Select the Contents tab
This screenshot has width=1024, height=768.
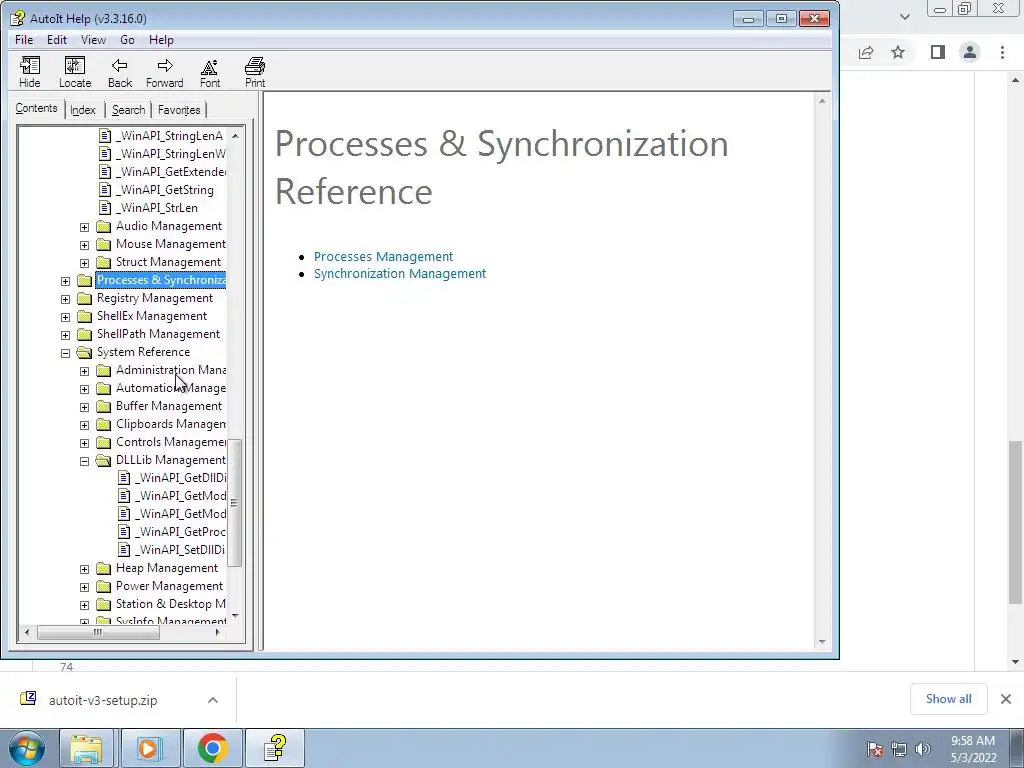point(37,108)
